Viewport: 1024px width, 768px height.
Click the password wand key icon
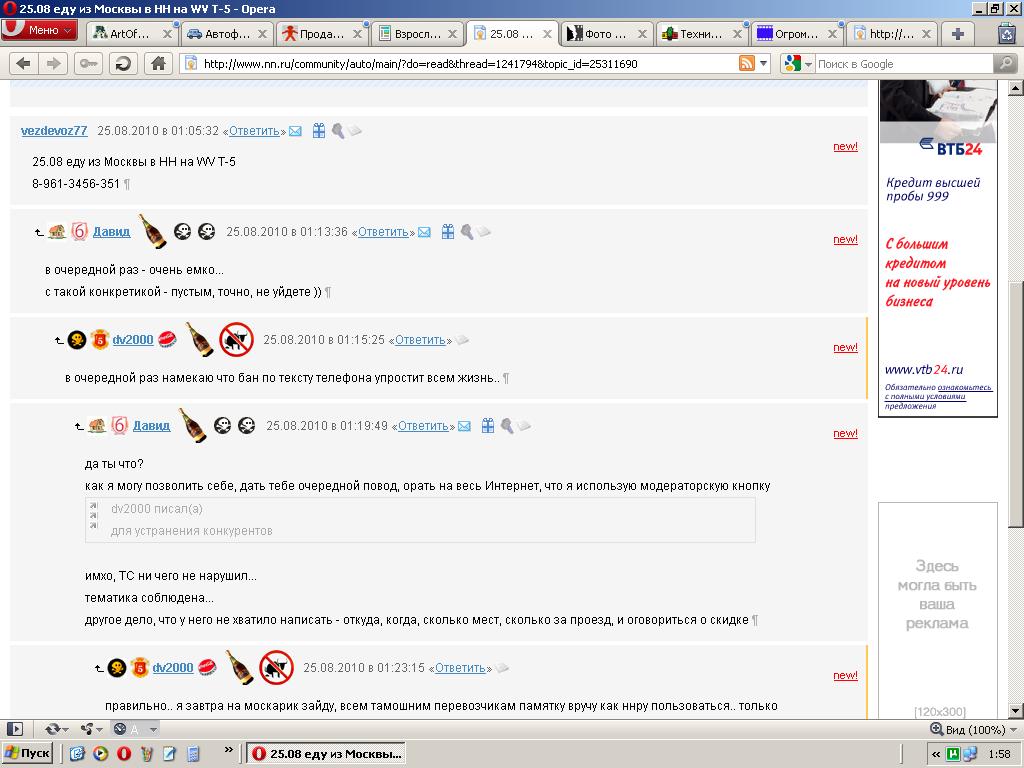[89, 63]
